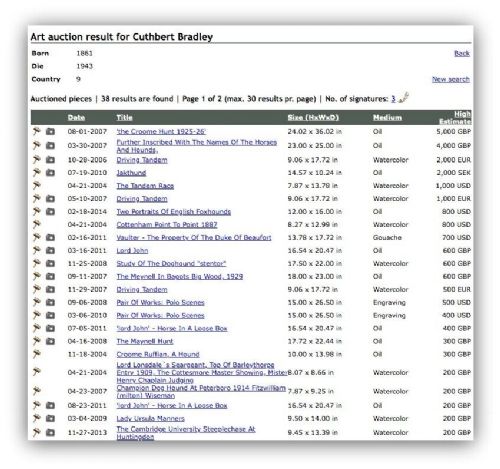Sort by High Estimate column header
This screenshot has height=469, width=500.
(x=455, y=118)
